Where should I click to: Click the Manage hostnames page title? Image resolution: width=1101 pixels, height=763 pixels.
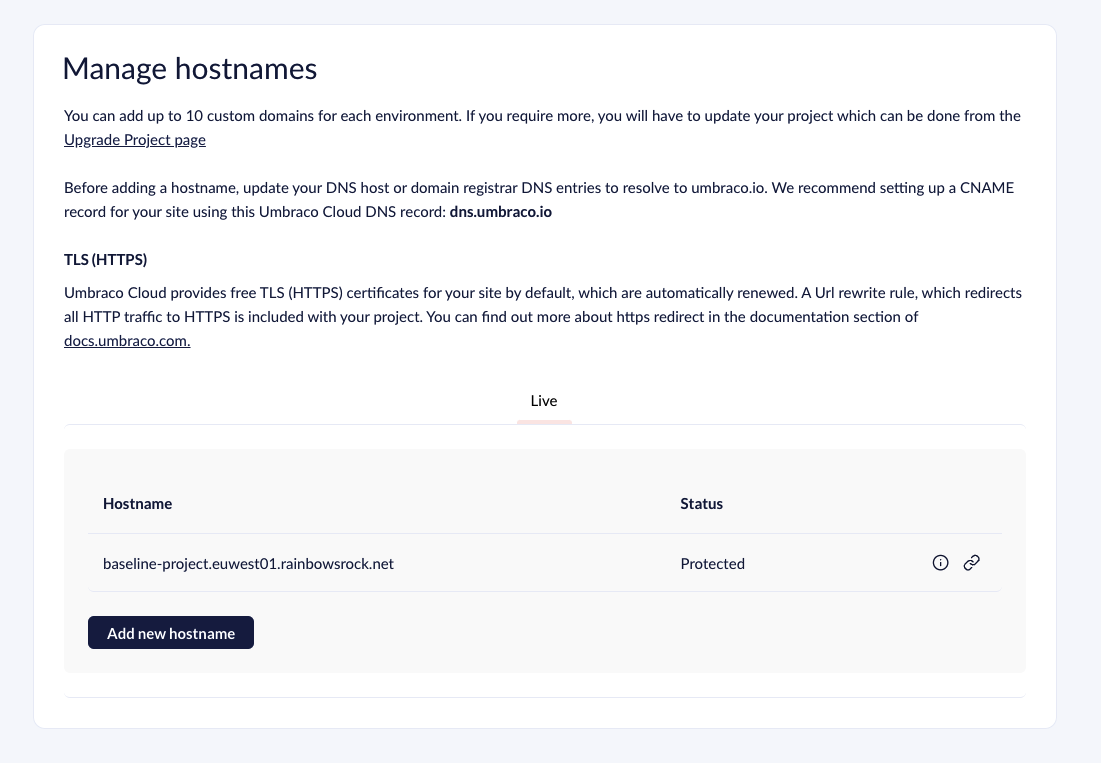(x=190, y=68)
